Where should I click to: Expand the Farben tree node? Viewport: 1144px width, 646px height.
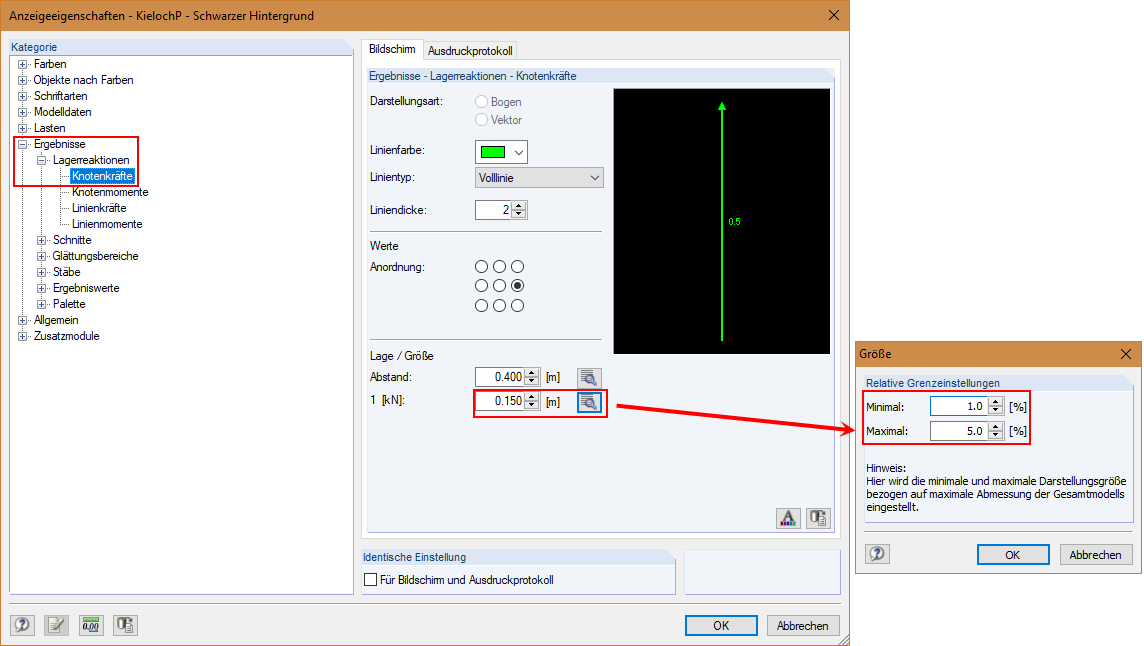(23, 64)
